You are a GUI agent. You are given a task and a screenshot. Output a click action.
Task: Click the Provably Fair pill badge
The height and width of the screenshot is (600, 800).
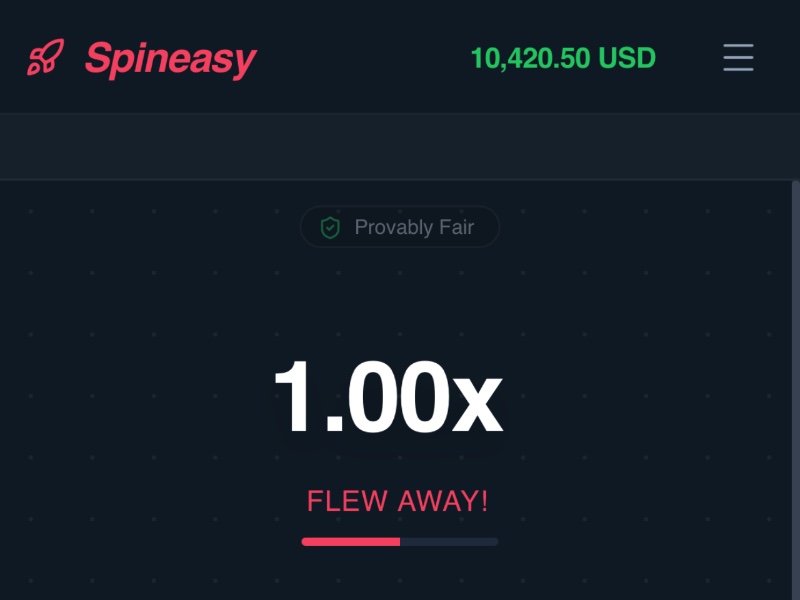400,227
